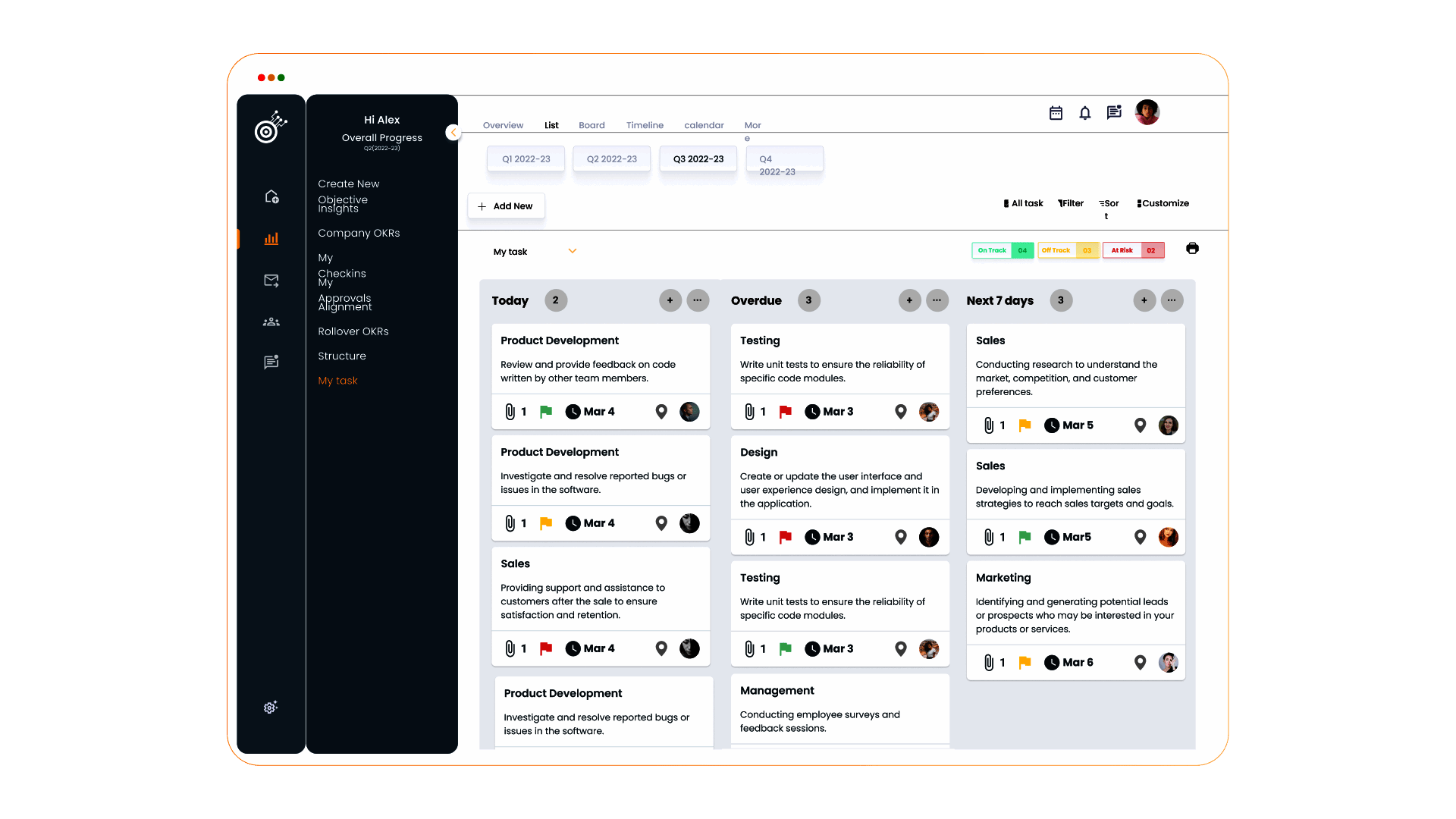1456x819 pixels.
Task: Expand the My task dropdown chevron
Action: click(x=573, y=251)
